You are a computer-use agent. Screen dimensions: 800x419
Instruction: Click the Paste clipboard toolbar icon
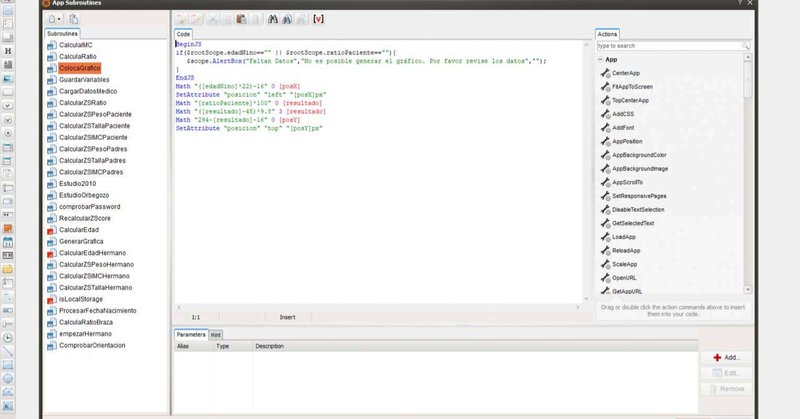(241, 19)
